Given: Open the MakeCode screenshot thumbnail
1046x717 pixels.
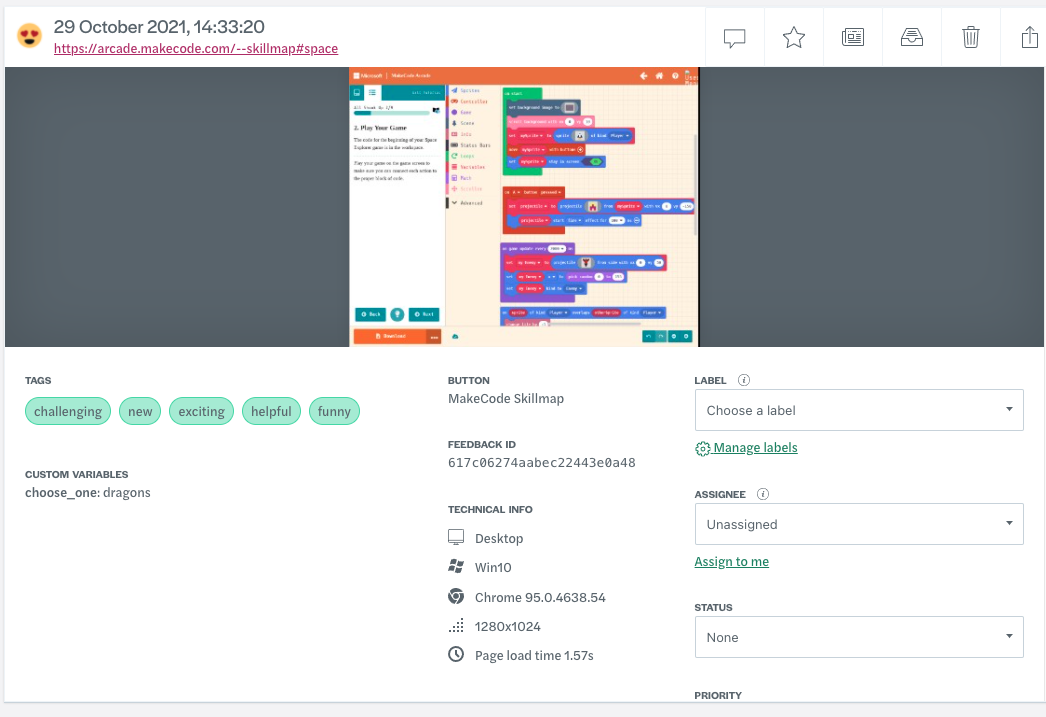Looking at the screenshot, I should pos(524,207).
